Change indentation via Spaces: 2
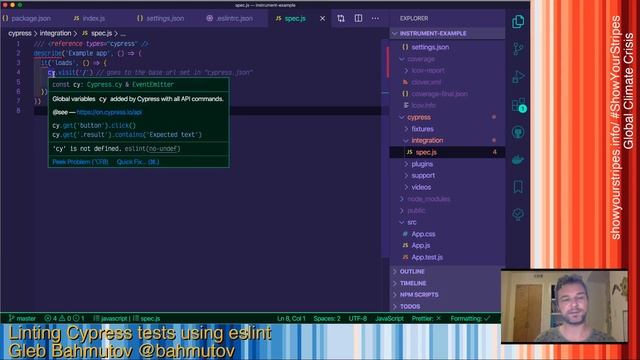This screenshot has height=360, width=640. pyautogui.click(x=327, y=318)
